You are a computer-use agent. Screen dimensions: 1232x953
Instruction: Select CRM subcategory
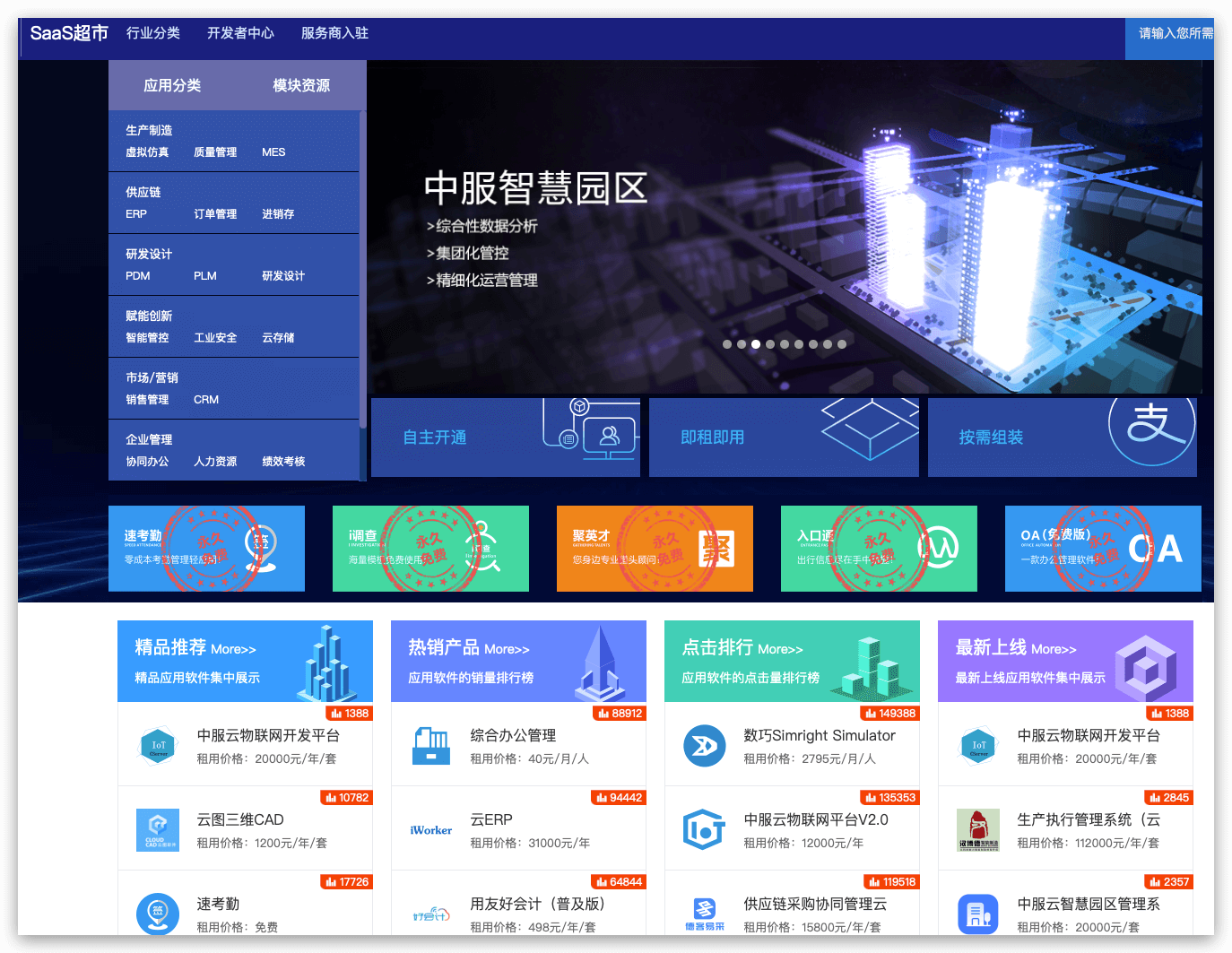(206, 400)
